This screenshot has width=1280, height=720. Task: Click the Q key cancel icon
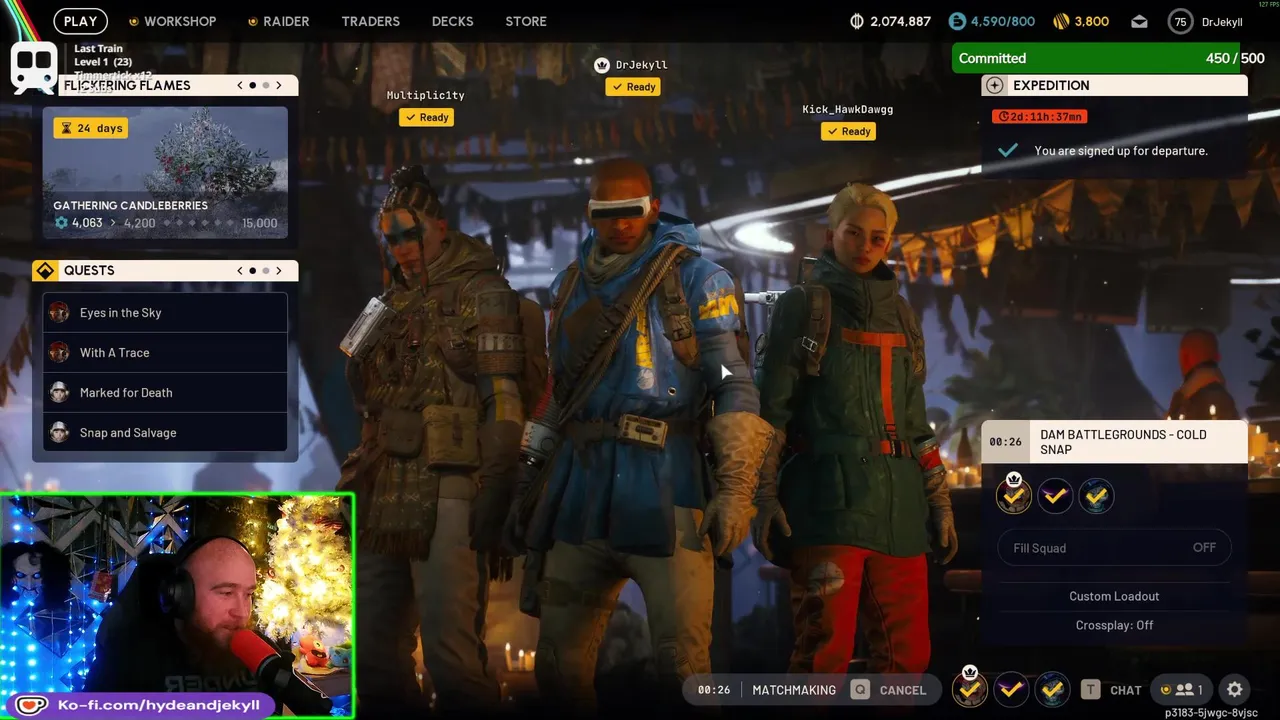pos(859,689)
